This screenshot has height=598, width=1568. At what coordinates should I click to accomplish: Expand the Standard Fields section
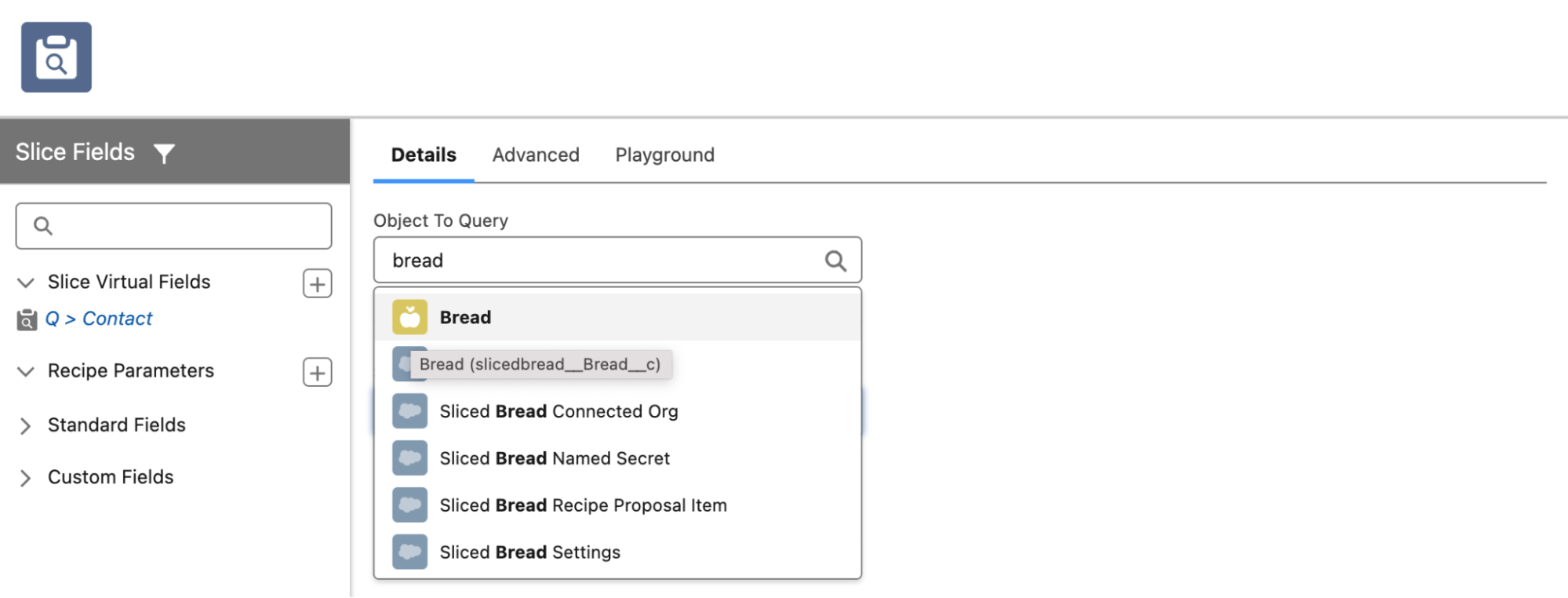[25, 425]
